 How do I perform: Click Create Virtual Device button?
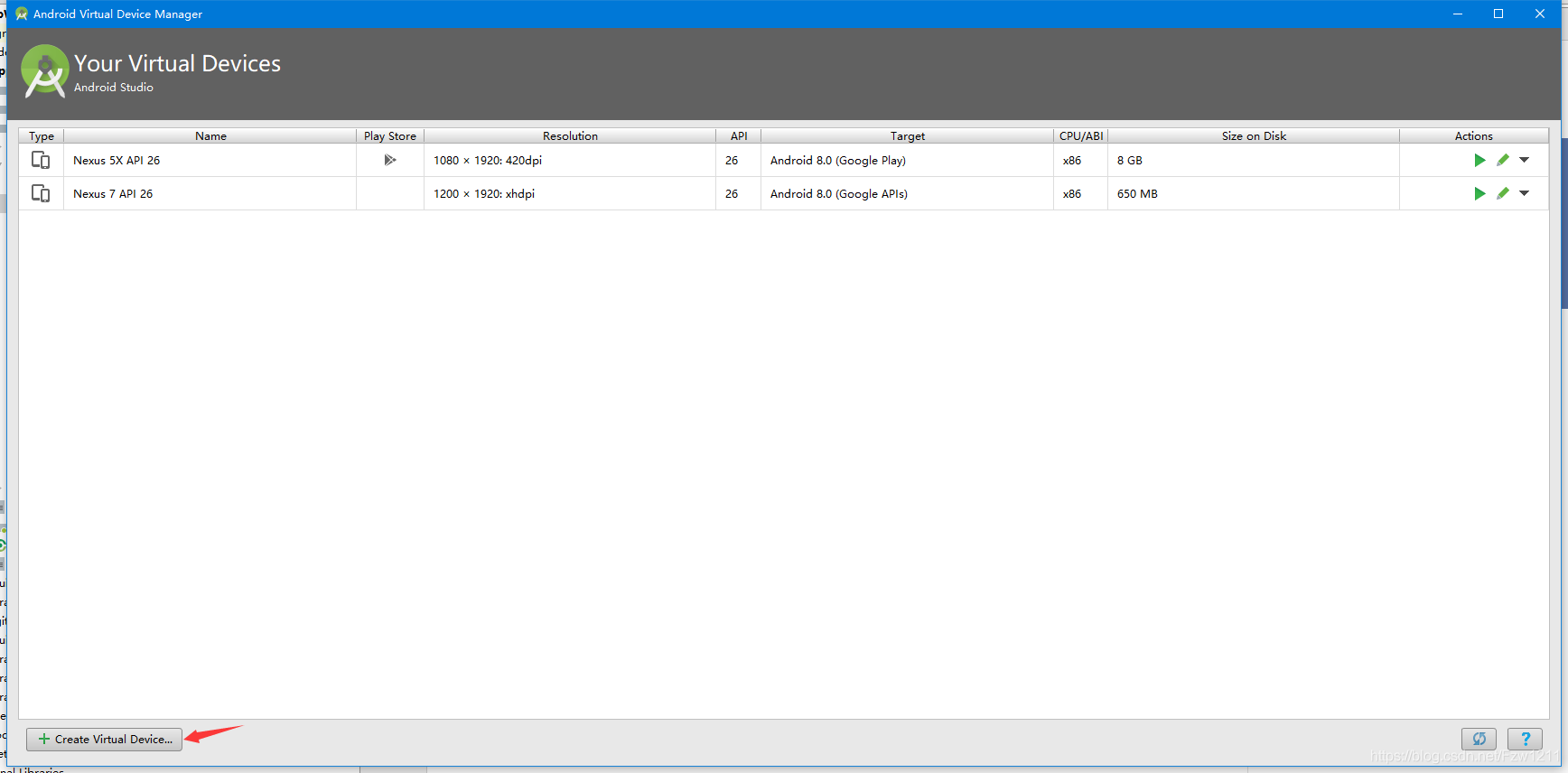105,740
